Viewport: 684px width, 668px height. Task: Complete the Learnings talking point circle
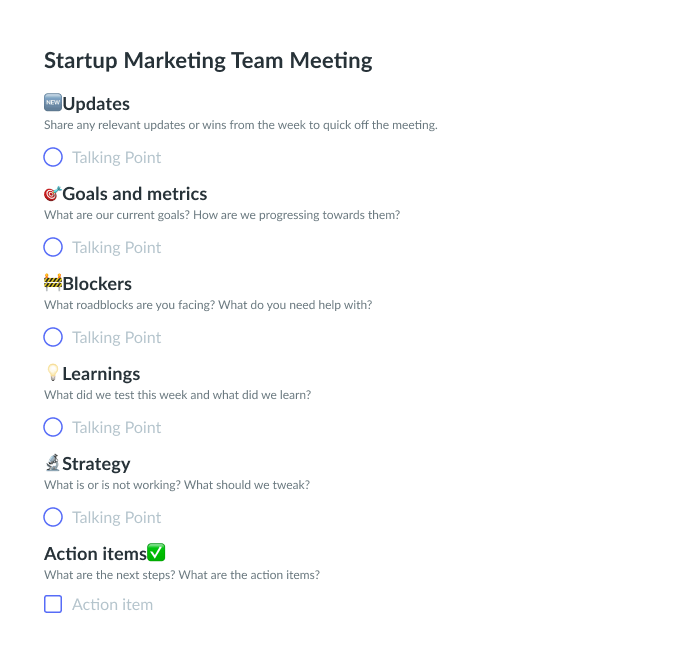click(53, 427)
